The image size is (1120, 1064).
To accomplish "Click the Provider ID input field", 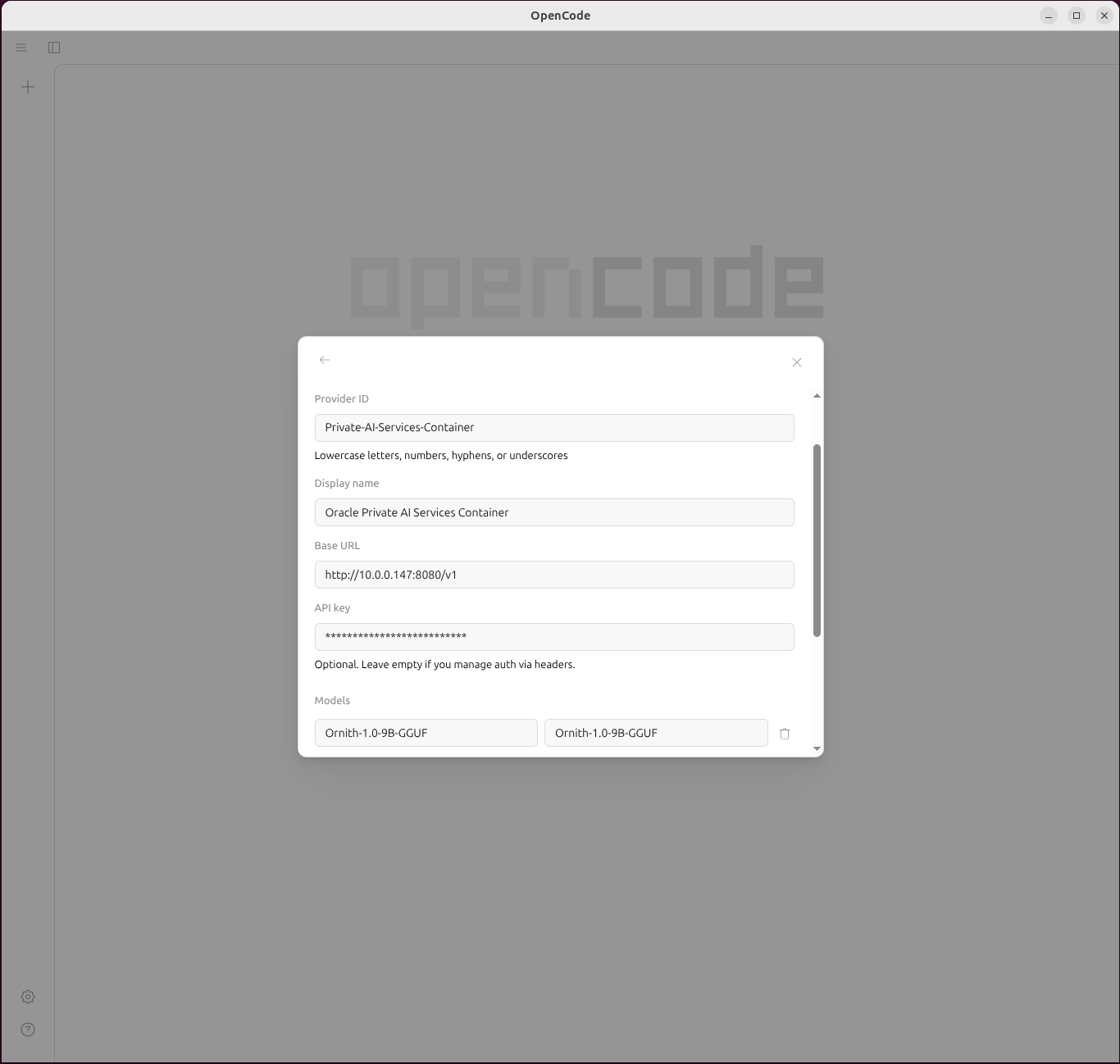I will click(x=554, y=428).
